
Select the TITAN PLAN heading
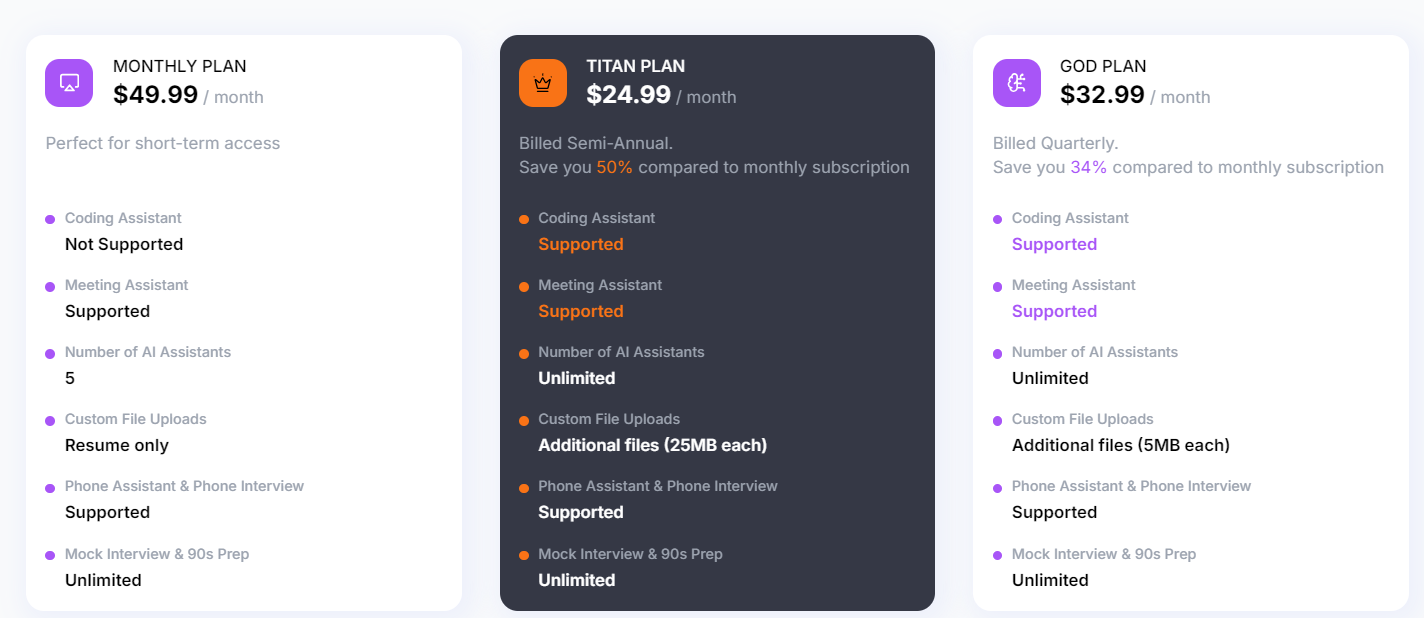tap(636, 66)
